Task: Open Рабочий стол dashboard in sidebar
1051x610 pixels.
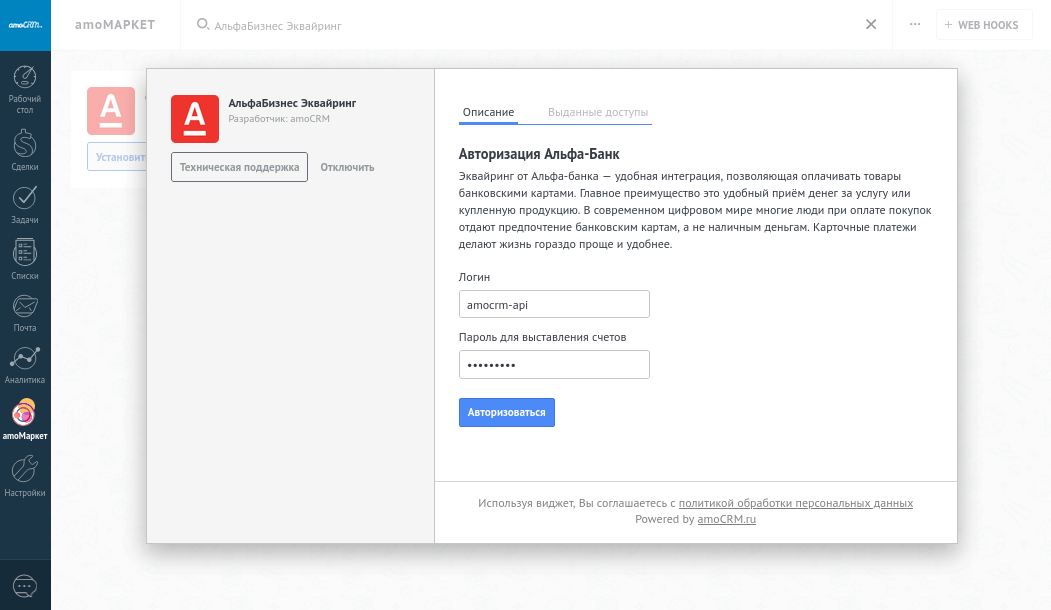Action: click(25, 88)
